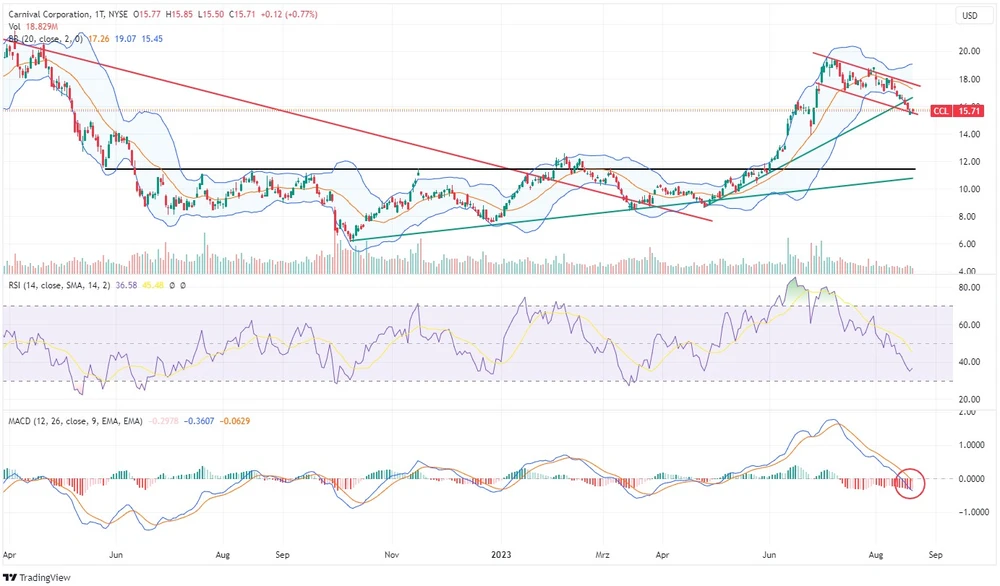Image resolution: width=1000 pixels, height=586 pixels.
Task: Select the black horizontal resistance line
Action: 500,169
